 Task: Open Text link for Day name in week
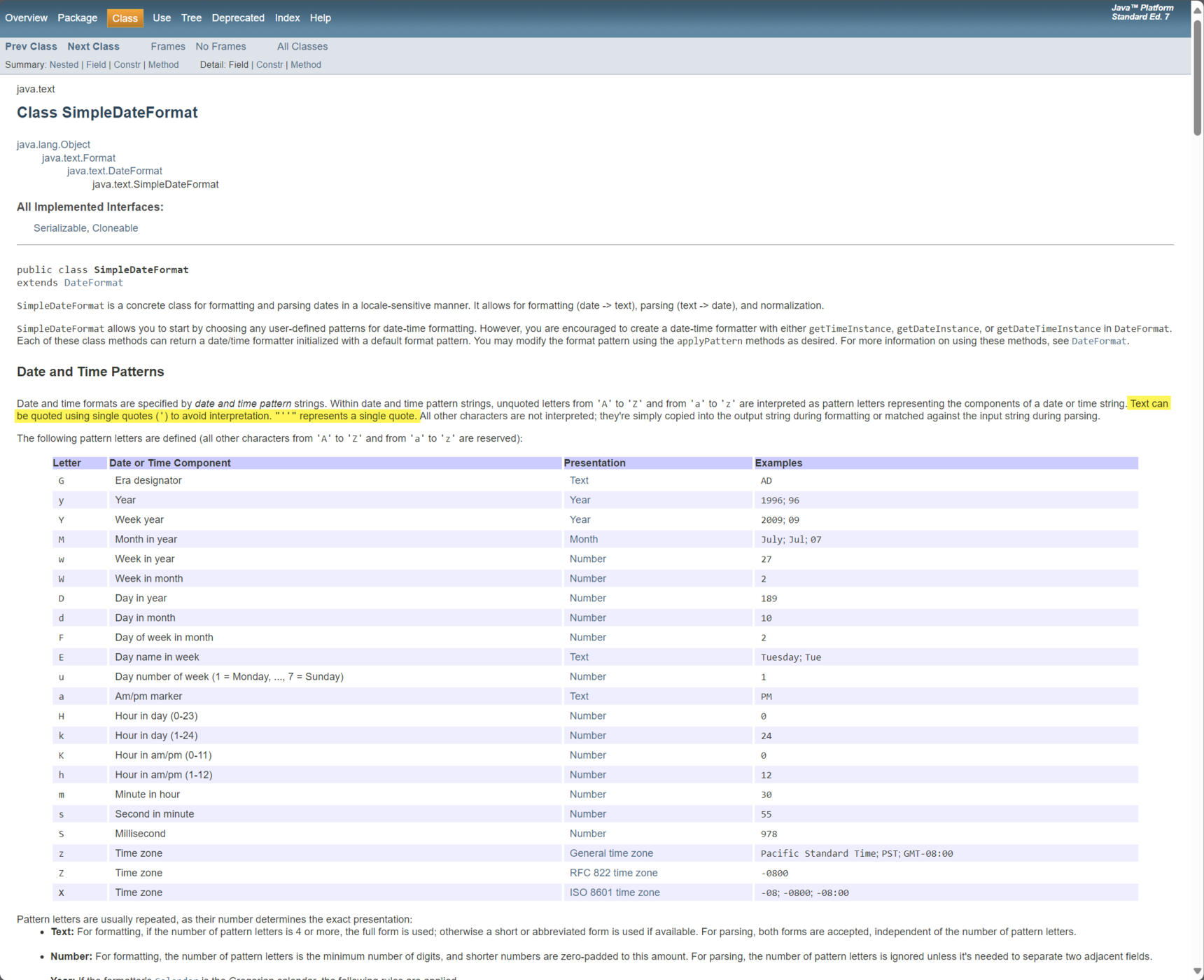coord(579,657)
